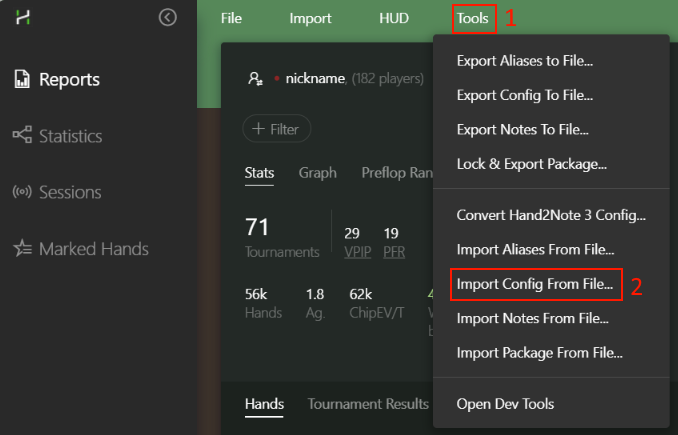Switch to the Graph tab
Image resolution: width=678 pixels, height=435 pixels.
(317, 173)
